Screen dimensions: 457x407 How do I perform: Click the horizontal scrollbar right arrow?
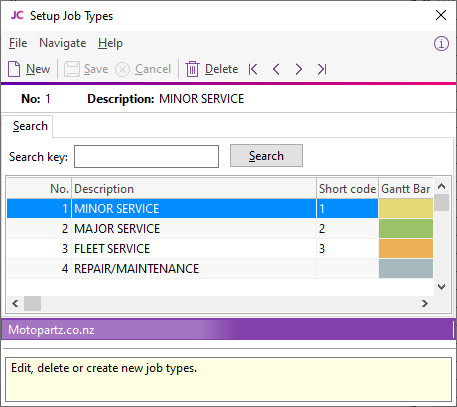(425, 303)
